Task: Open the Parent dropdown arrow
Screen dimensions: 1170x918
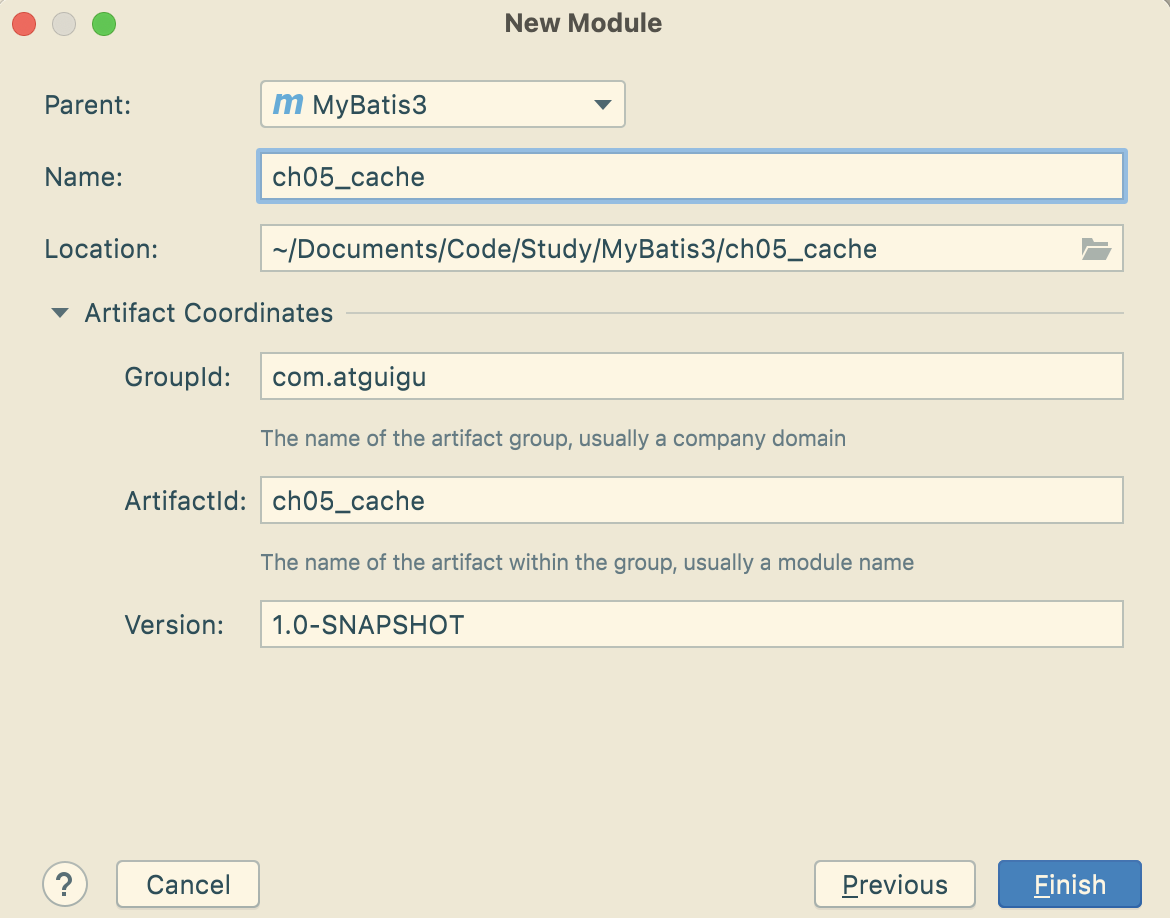Action: click(602, 104)
